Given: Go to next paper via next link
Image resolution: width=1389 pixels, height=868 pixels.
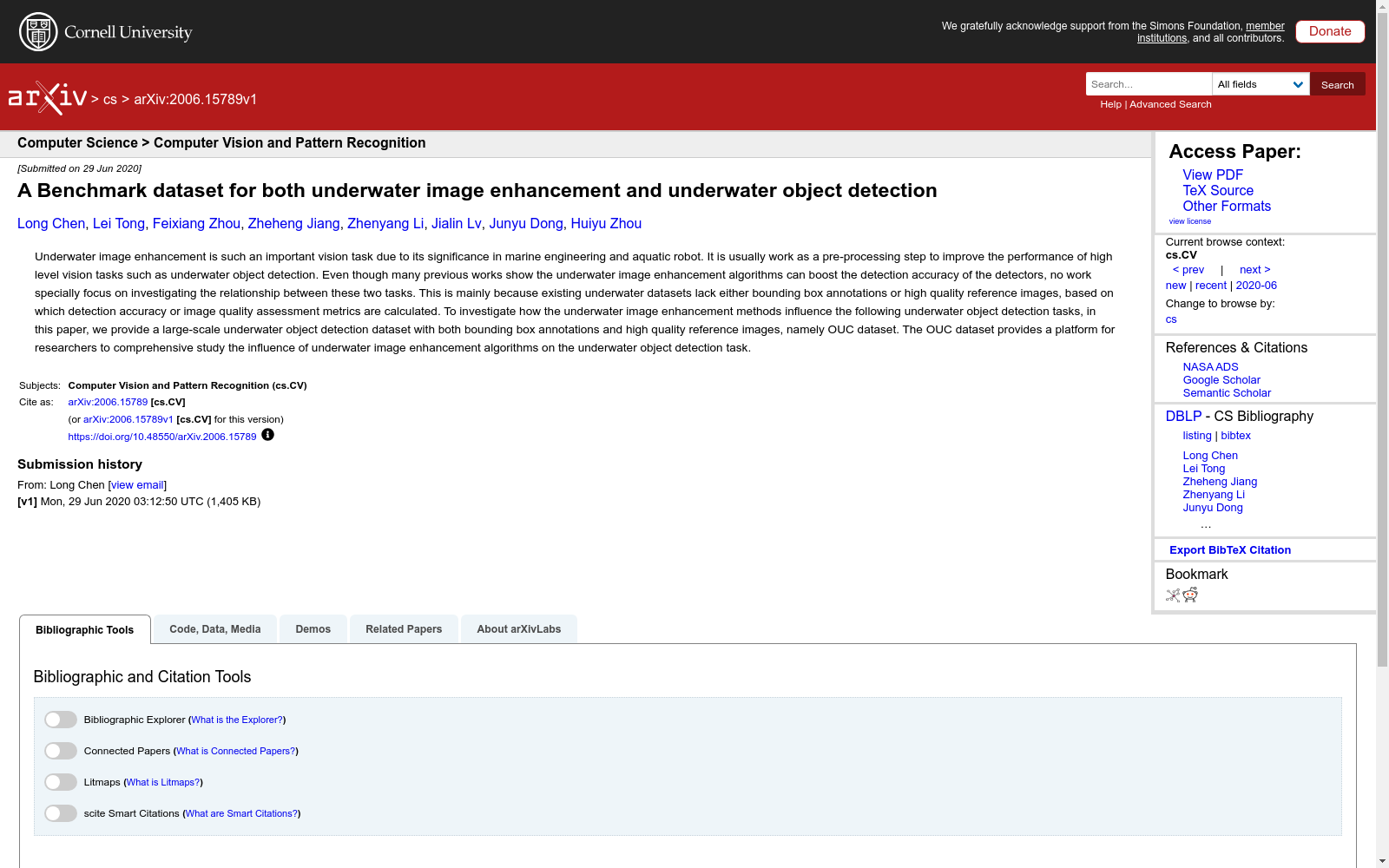Looking at the screenshot, I should (x=1255, y=270).
